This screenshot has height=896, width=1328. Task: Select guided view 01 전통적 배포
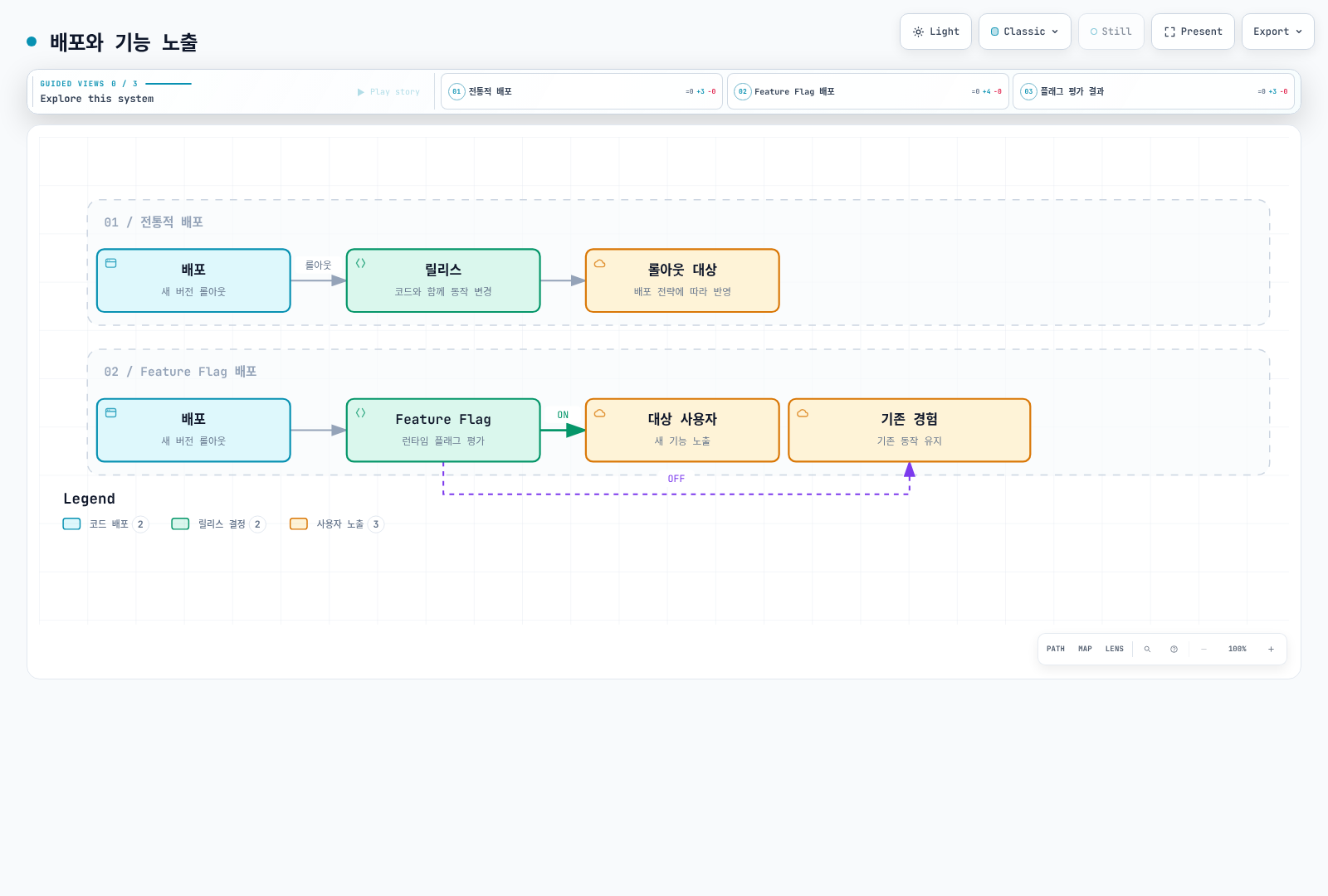tap(582, 91)
